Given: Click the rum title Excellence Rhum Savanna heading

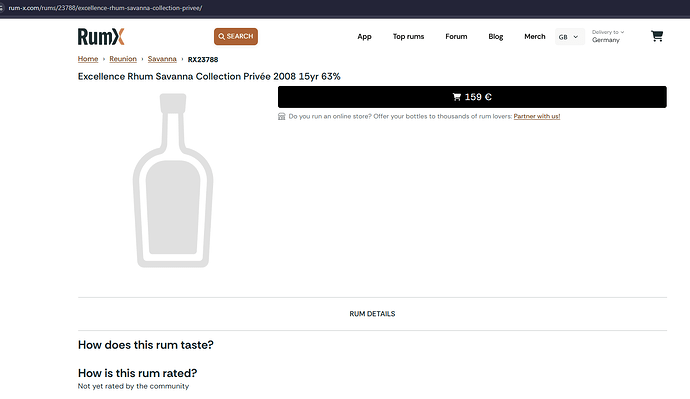Looking at the screenshot, I should tap(209, 77).
